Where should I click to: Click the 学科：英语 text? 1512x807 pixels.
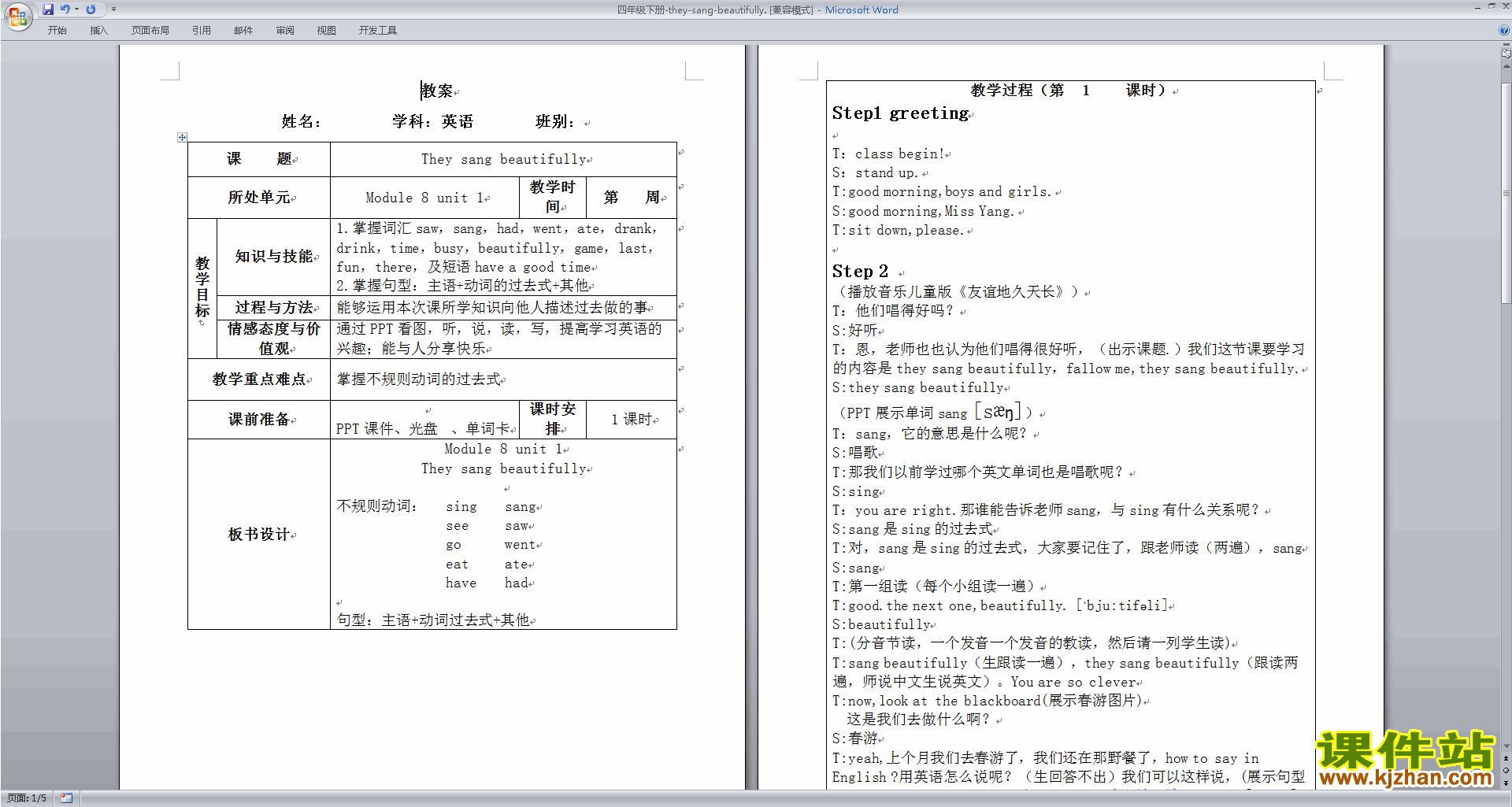tap(433, 121)
